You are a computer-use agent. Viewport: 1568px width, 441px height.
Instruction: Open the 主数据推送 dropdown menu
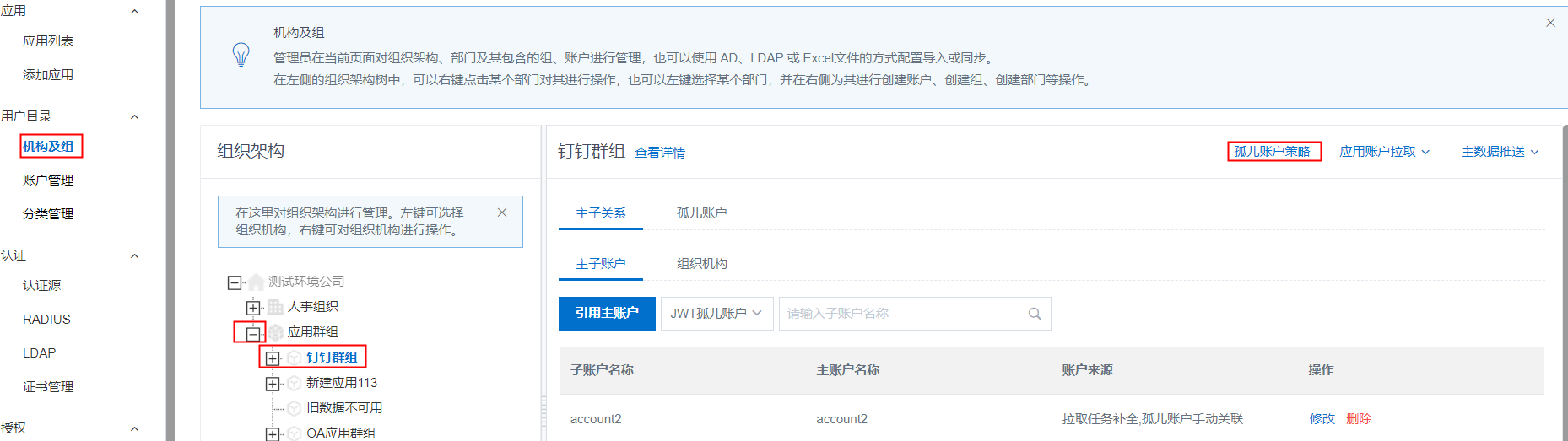(x=1500, y=152)
